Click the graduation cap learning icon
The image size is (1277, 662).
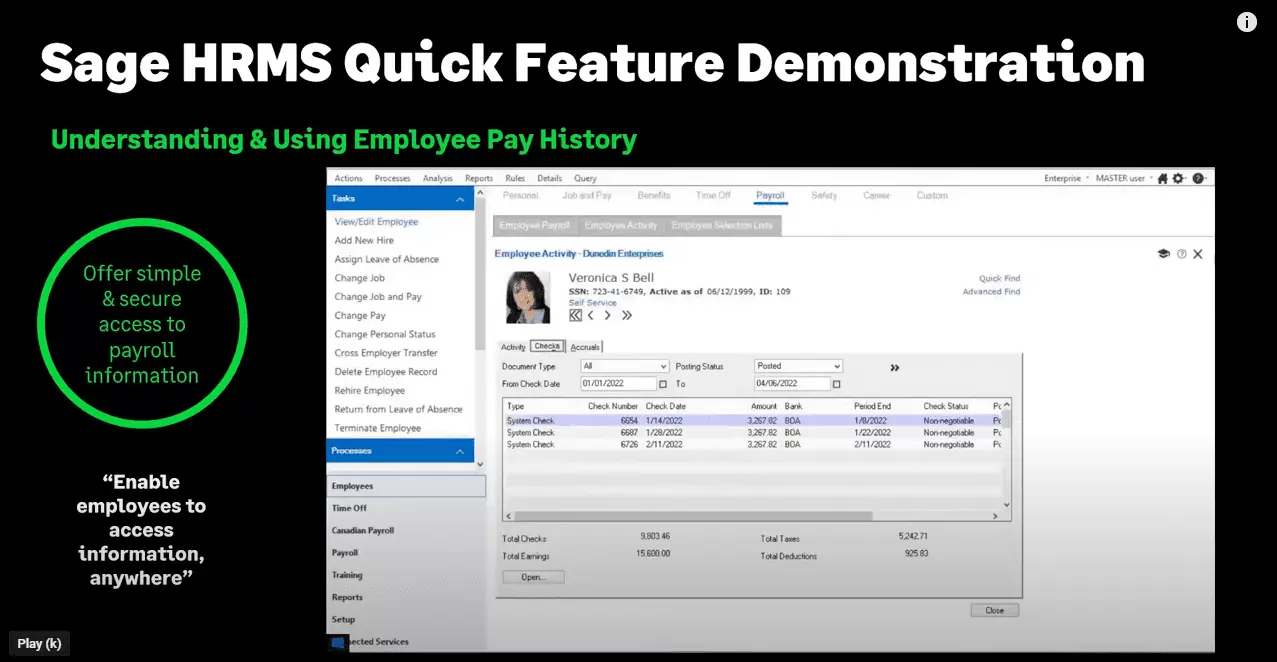(x=1163, y=254)
